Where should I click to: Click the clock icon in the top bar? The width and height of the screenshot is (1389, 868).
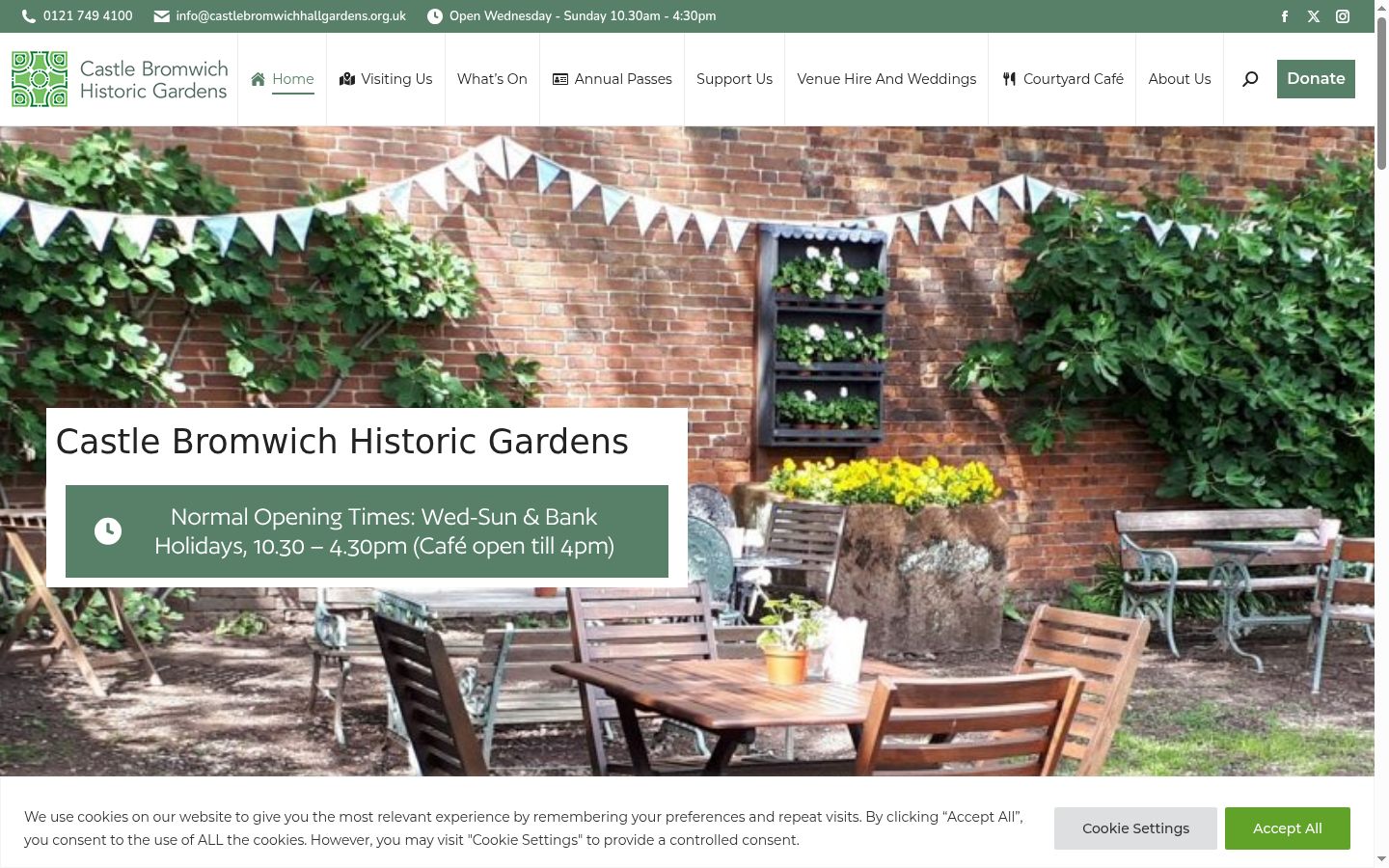[x=435, y=16]
